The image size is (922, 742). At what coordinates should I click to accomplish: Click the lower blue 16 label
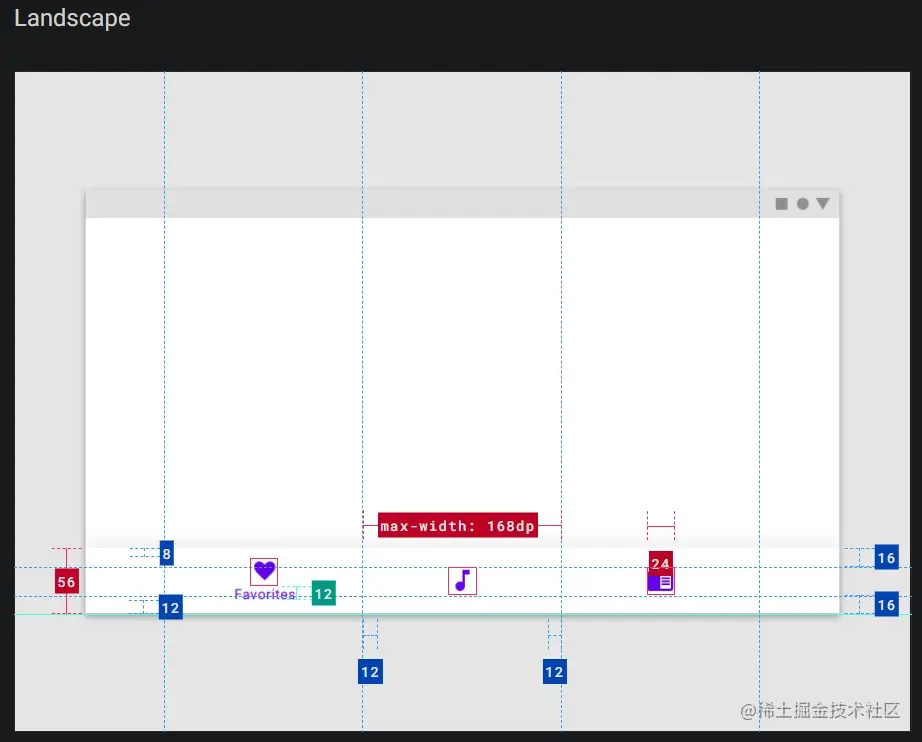(x=886, y=604)
